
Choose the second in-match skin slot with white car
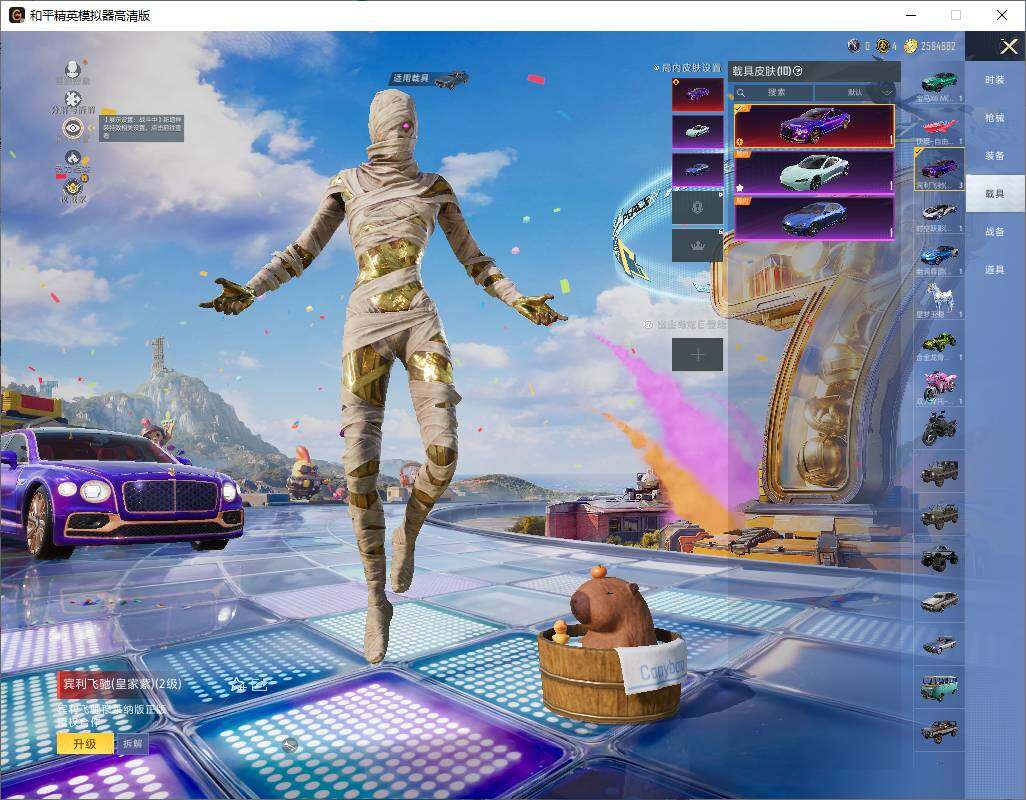(x=698, y=132)
